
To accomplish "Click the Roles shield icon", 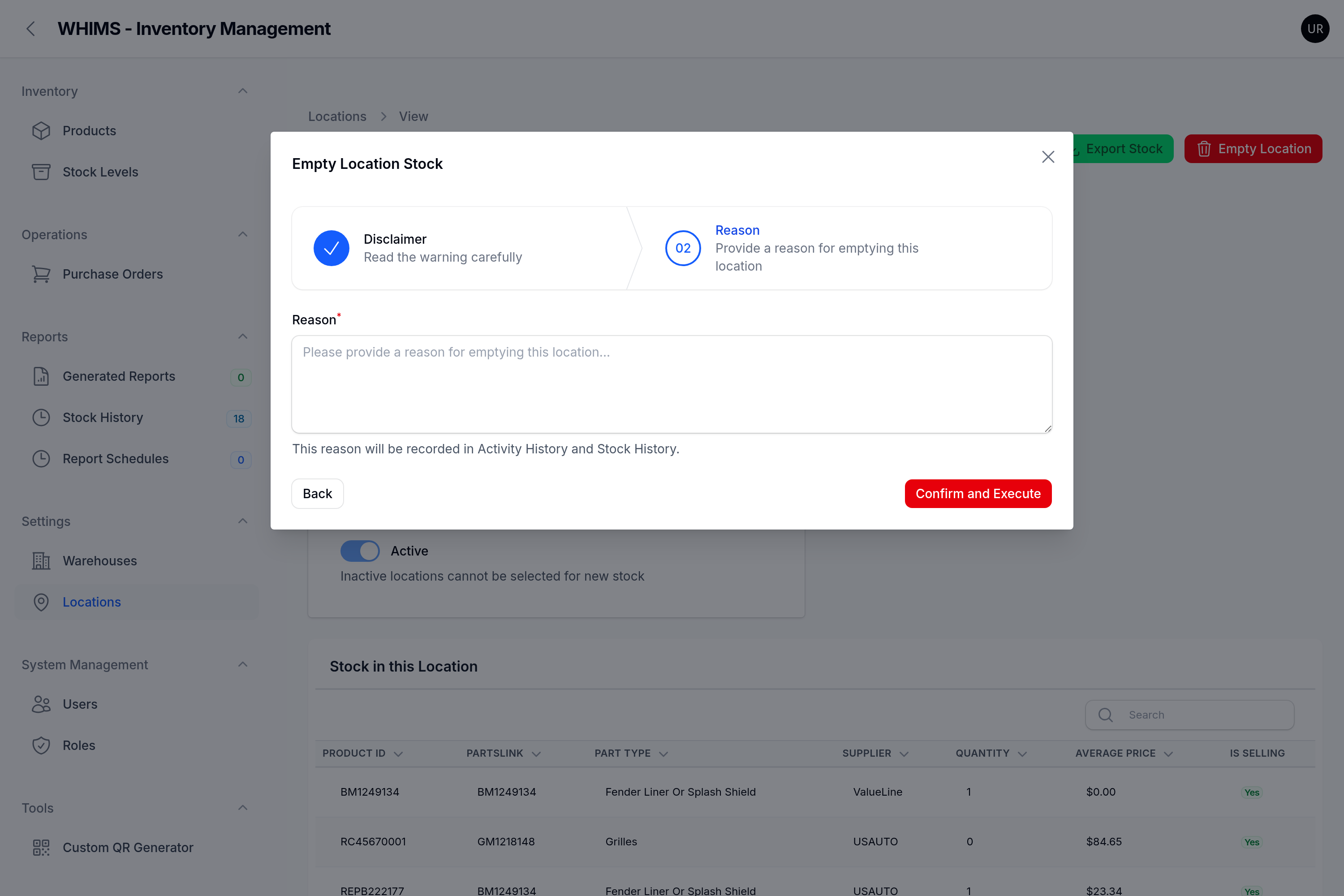I will point(41,745).
